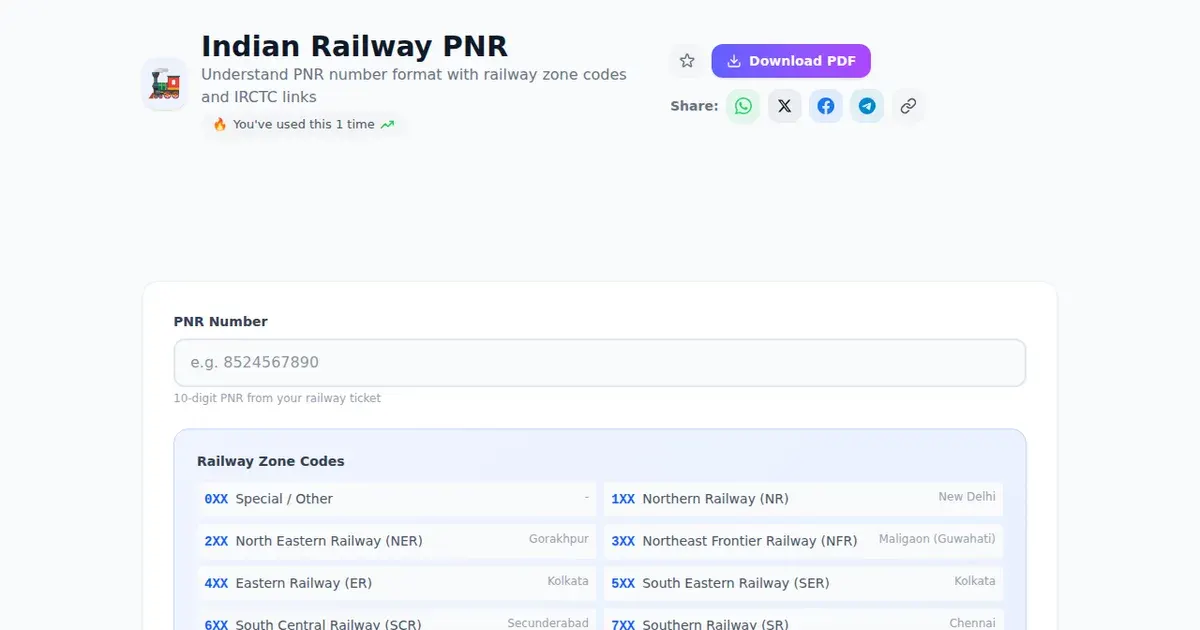
Task: Click the train locomotive logo icon
Action: [x=165, y=84]
